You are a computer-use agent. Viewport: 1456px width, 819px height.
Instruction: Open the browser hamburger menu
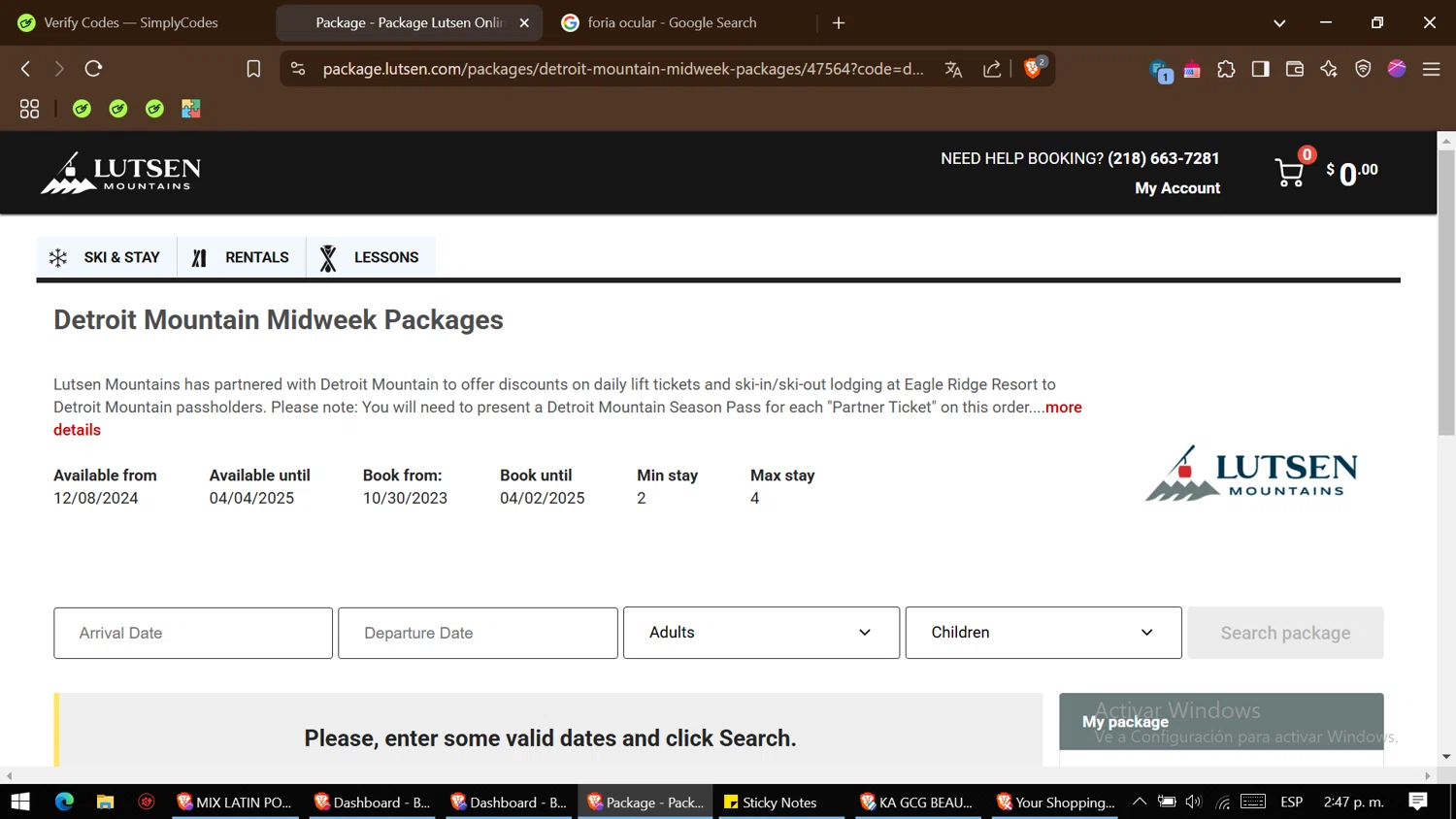(1431, 69)
